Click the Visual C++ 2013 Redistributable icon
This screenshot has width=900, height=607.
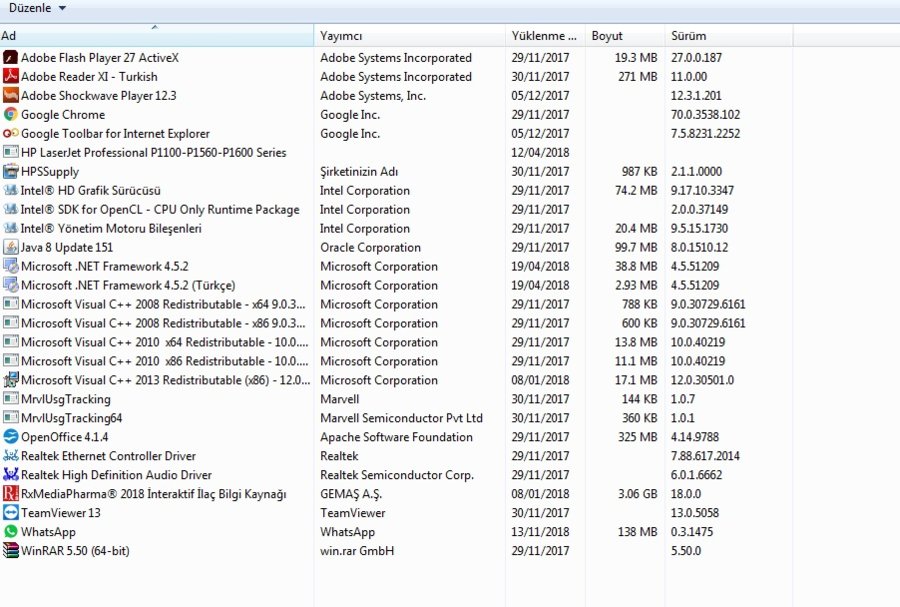point(10,379)
